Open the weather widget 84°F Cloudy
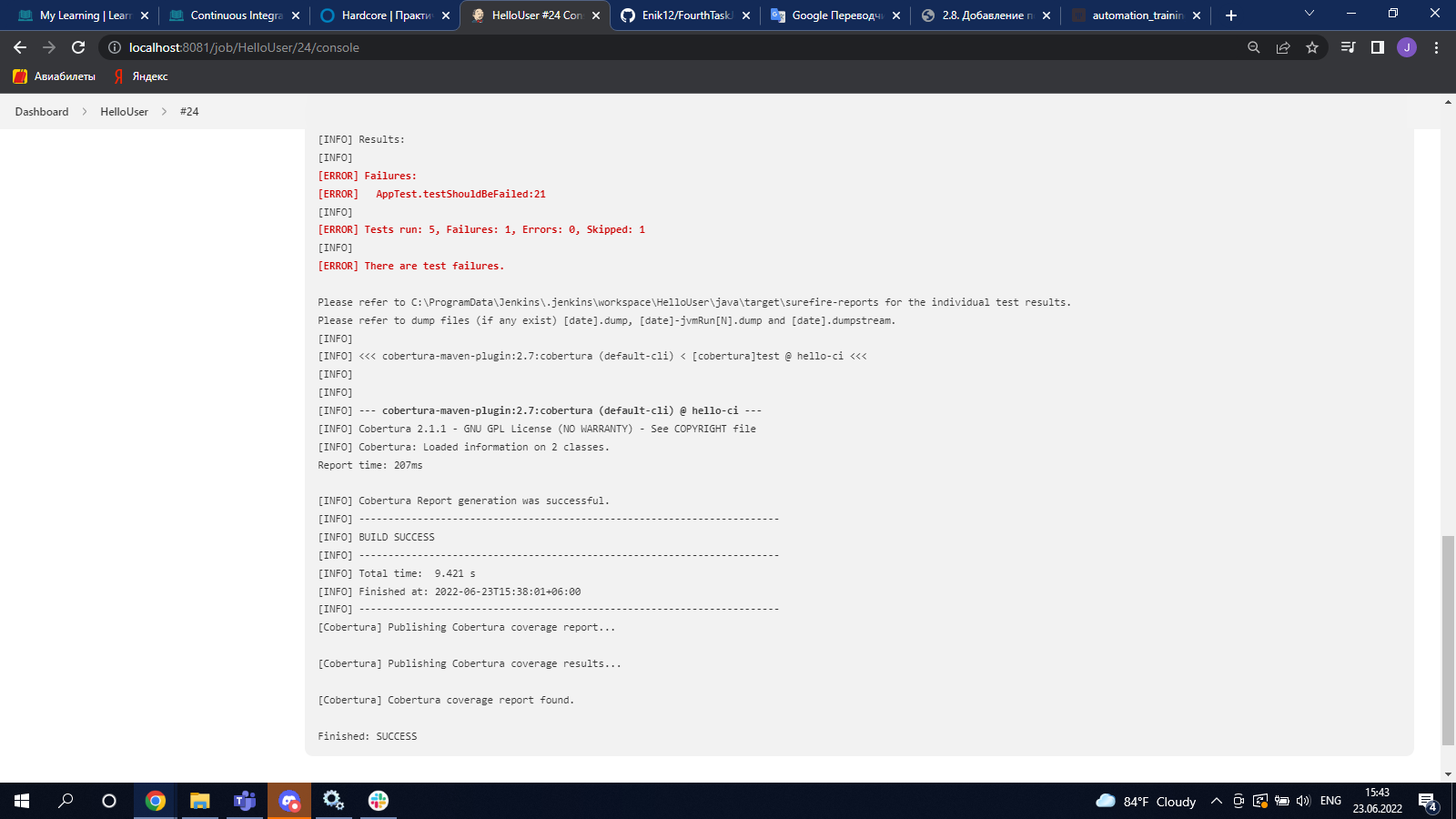Image resolution: width=1456 pixels, height=819 pixels. pos(1146,801)
